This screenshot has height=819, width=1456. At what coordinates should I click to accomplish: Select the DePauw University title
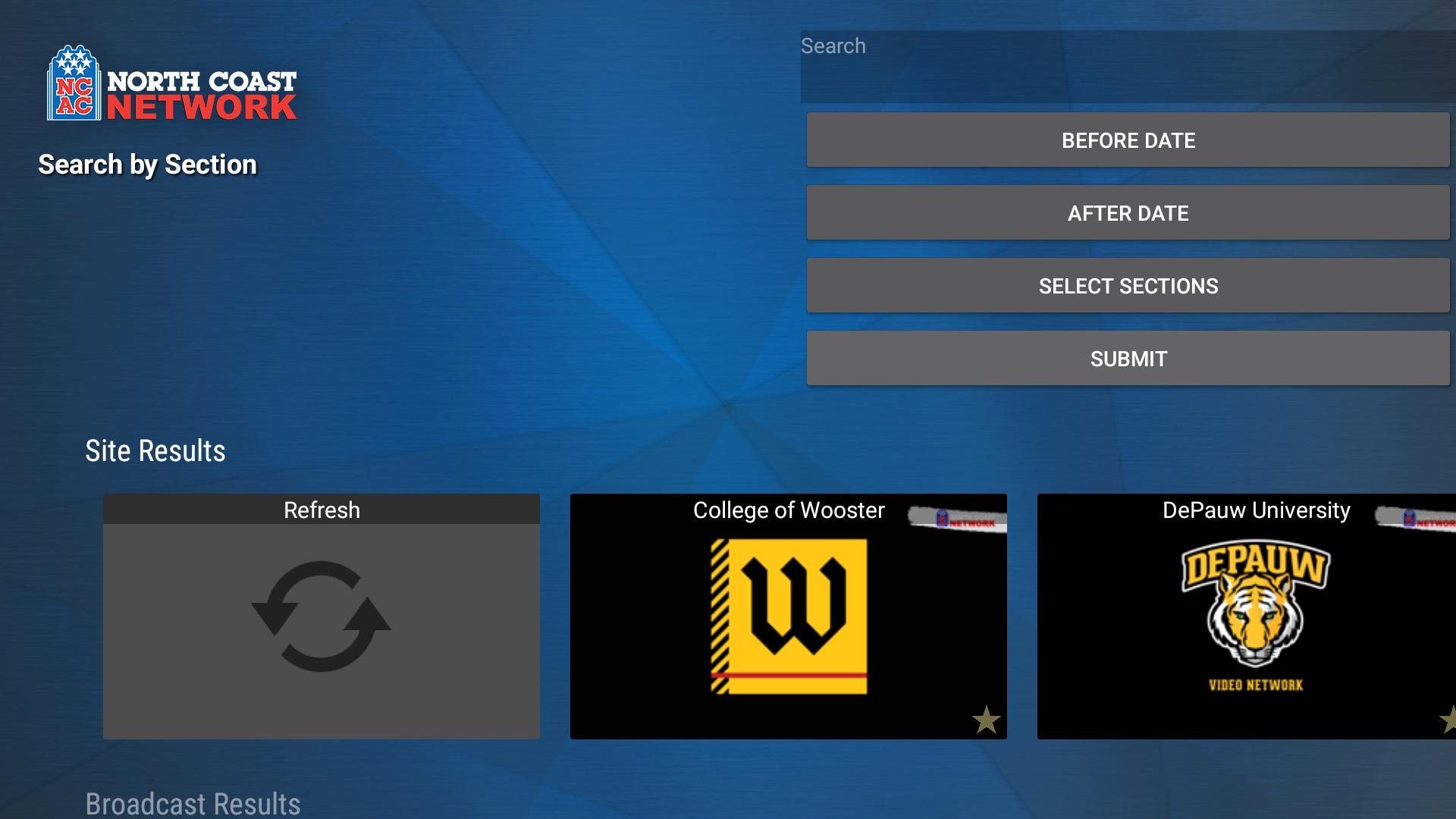[x=1256, y=510]
